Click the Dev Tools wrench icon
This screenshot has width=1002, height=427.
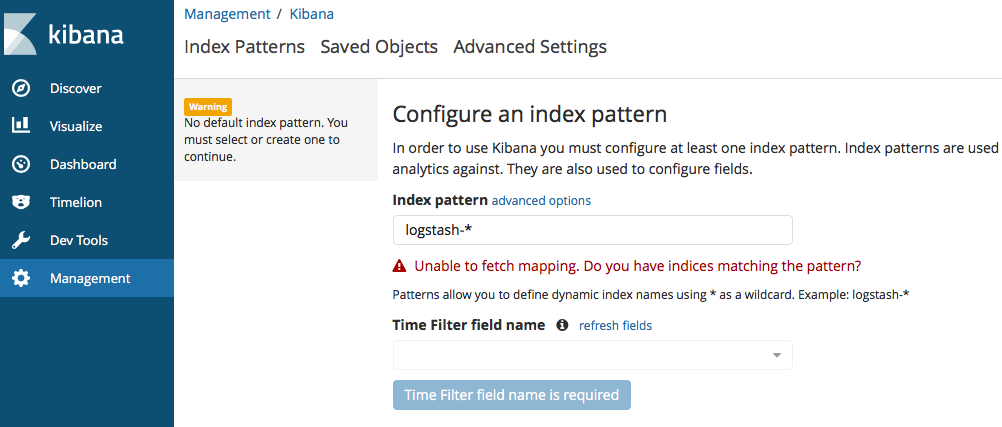[x=20, y=240]
